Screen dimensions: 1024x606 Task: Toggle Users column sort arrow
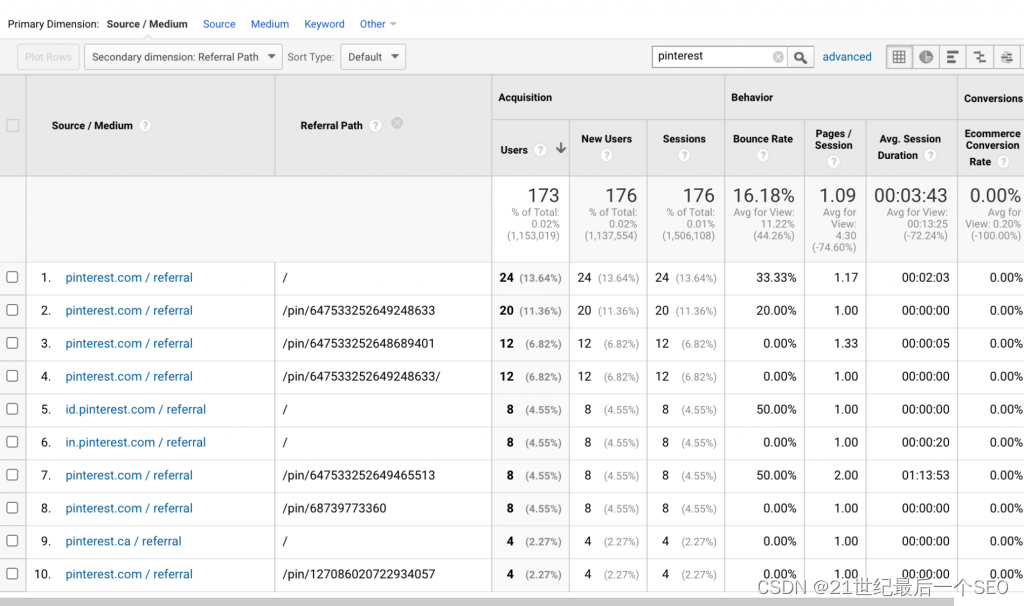(x=560, y=148)
